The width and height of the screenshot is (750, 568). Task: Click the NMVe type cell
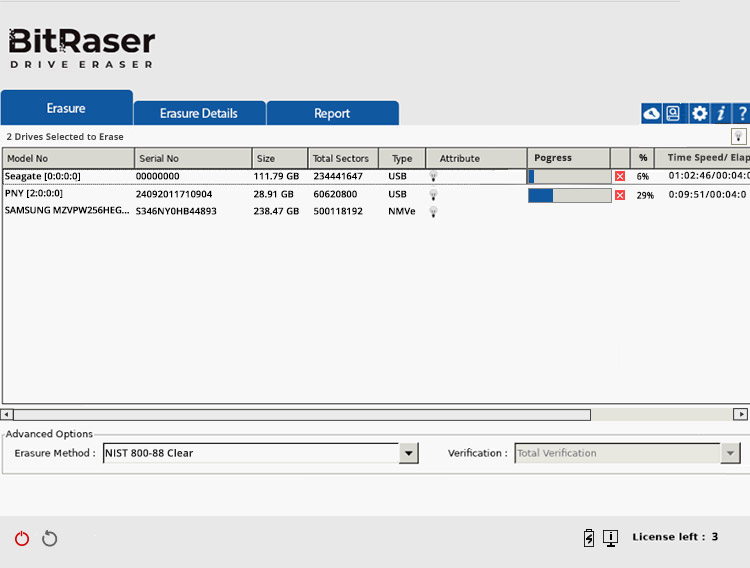402,211
